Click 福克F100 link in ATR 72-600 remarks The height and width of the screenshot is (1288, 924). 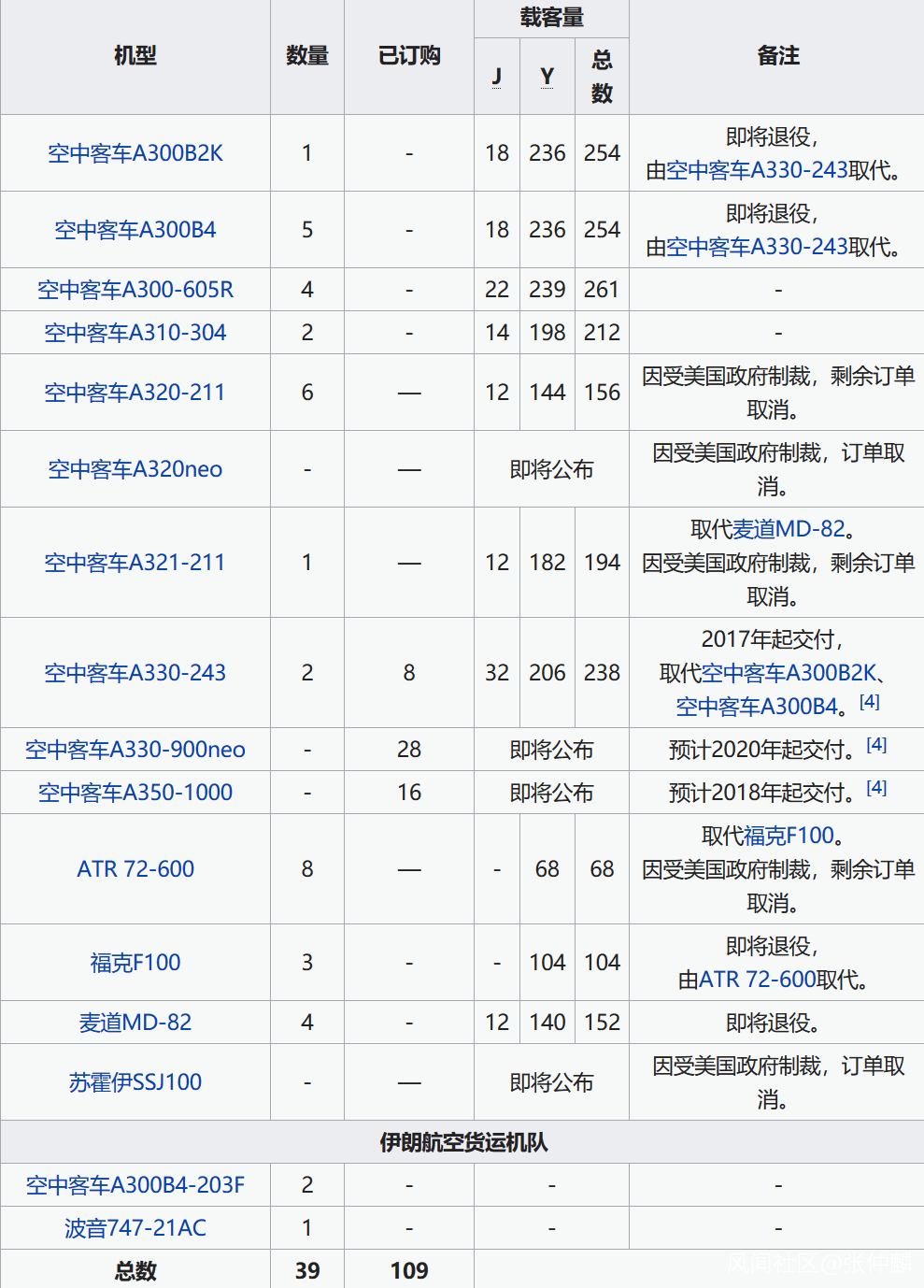coord(789,836)
